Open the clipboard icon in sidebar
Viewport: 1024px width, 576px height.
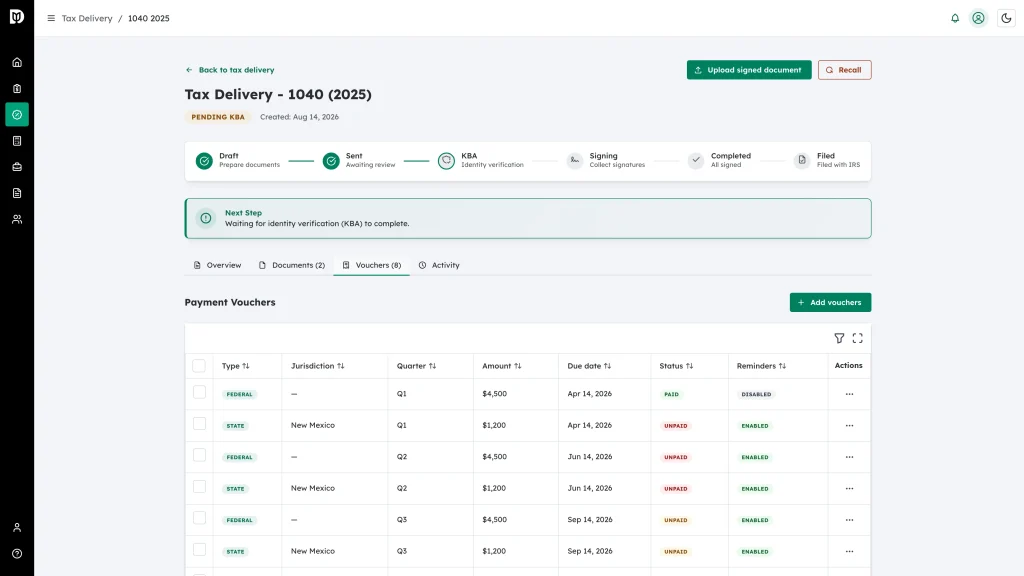(17, 89)
